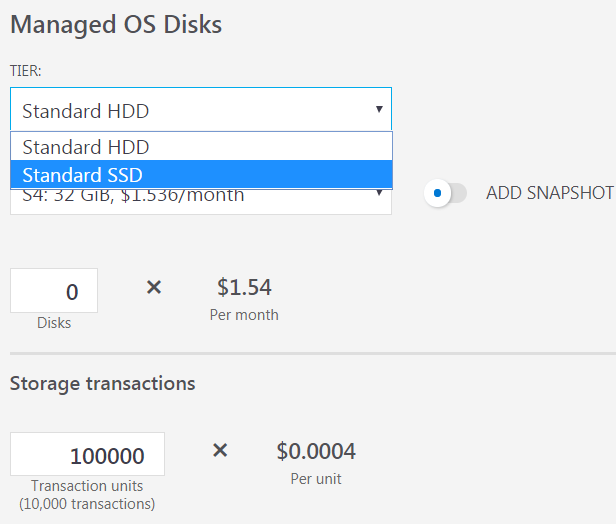
Task: Click the multiply symbol beside Disks
Action: point(154,288)
